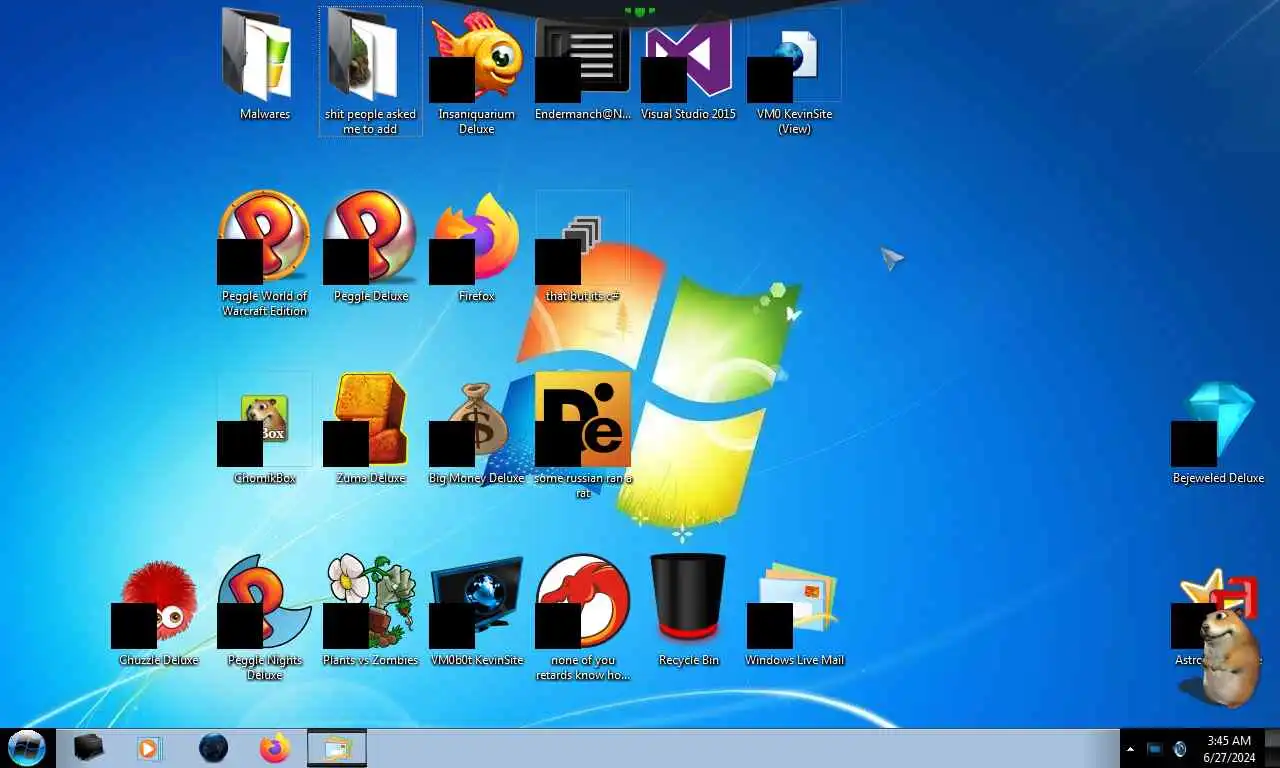Show hidden icons in the system tray
The width and height of the screenshot is (1280, 768).
(x=1131, y=749)
